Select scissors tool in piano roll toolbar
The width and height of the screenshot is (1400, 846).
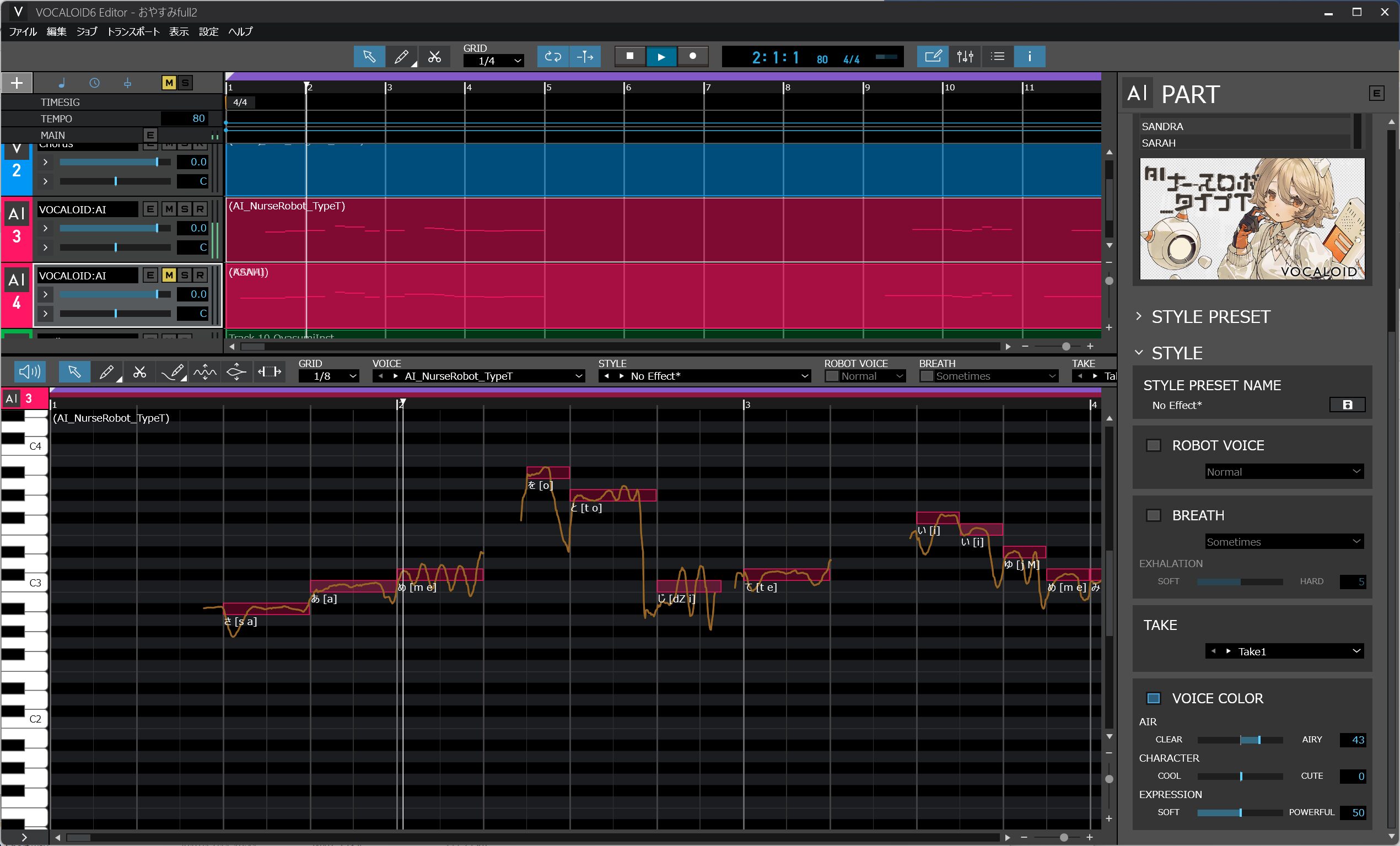tap(140, 372)
